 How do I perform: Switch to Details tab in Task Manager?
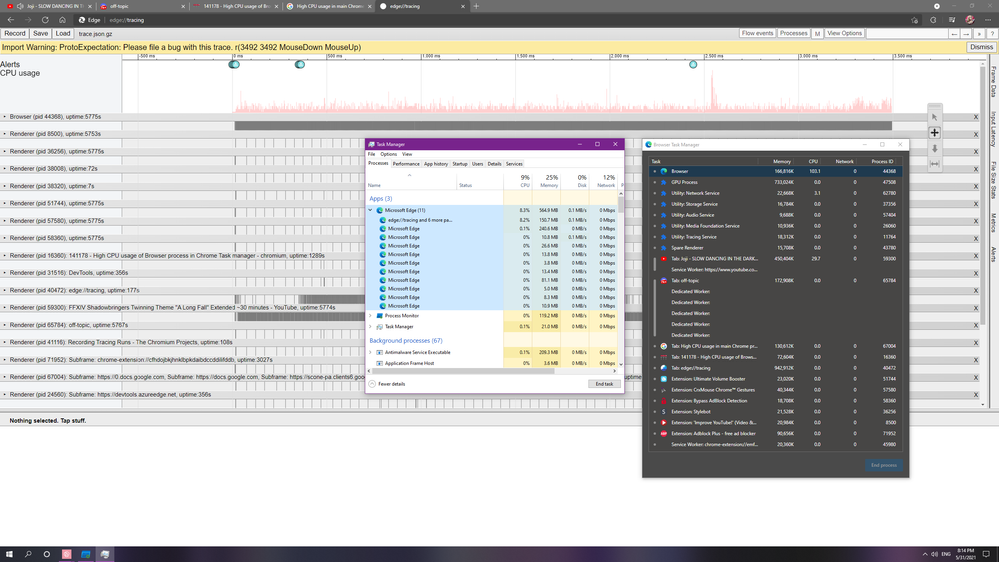pos(494,164)
